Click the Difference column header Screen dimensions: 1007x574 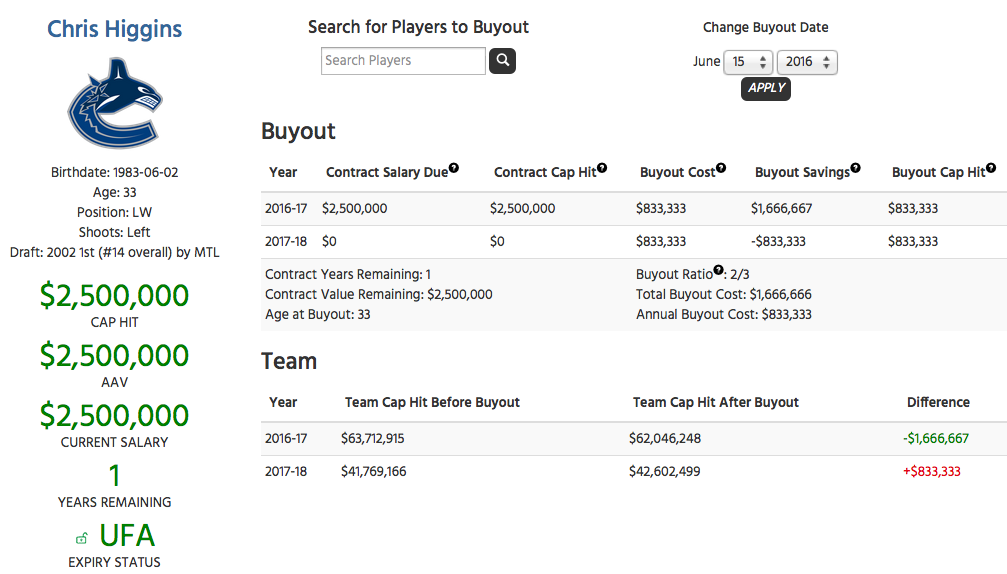click(938, 403)
